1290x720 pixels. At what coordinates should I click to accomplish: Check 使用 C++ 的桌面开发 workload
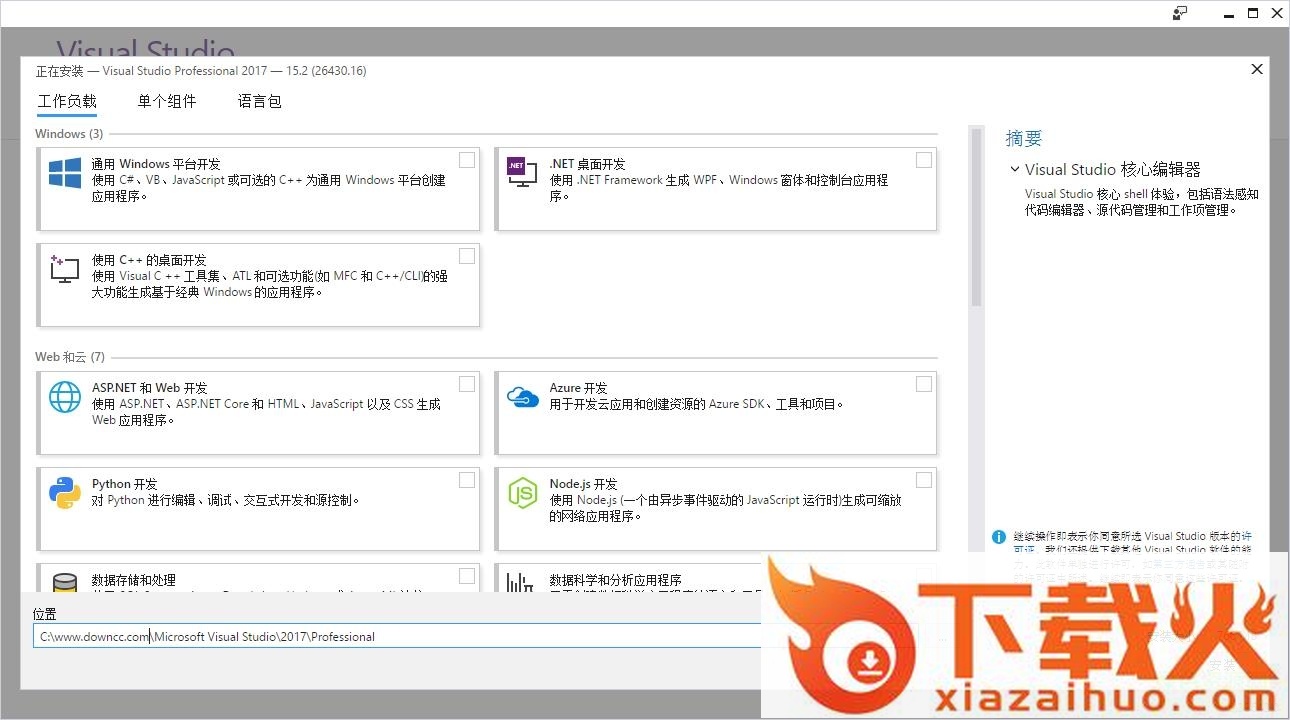click(467, 256)
